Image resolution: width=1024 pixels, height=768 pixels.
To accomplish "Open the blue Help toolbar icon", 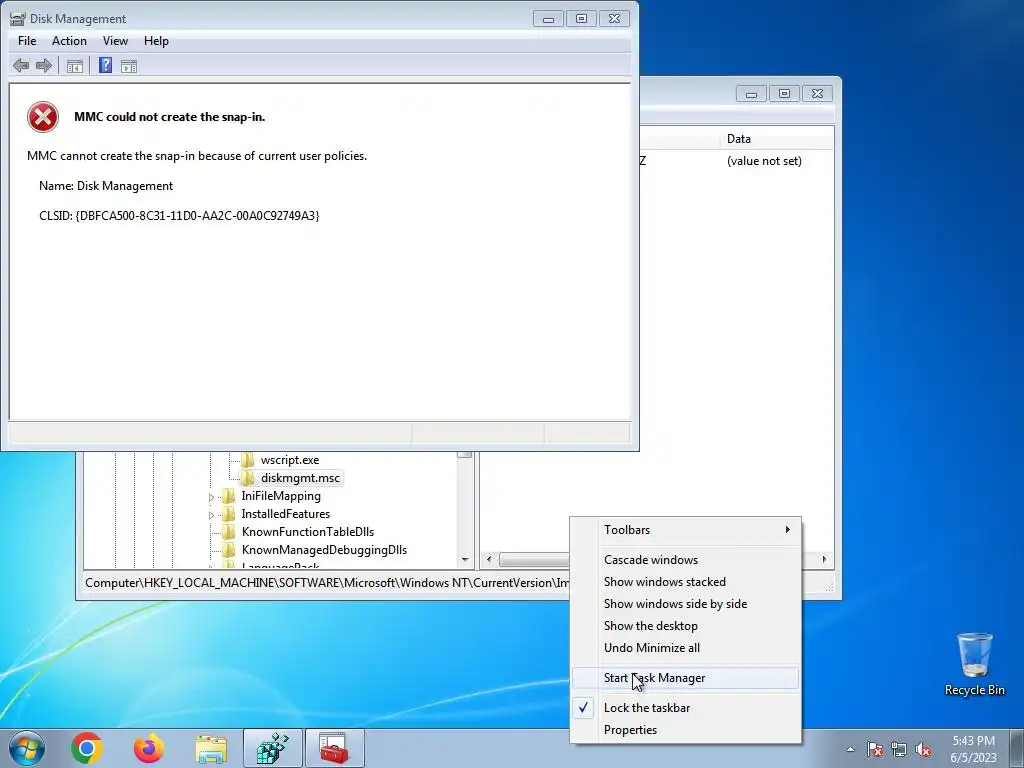I will [105, 65].
